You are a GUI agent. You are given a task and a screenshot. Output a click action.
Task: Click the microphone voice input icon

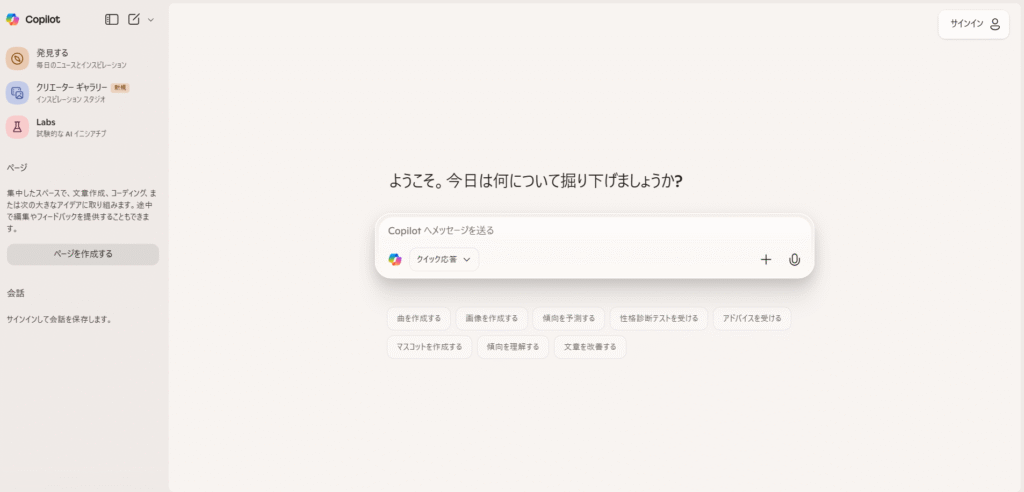point(794,260)
